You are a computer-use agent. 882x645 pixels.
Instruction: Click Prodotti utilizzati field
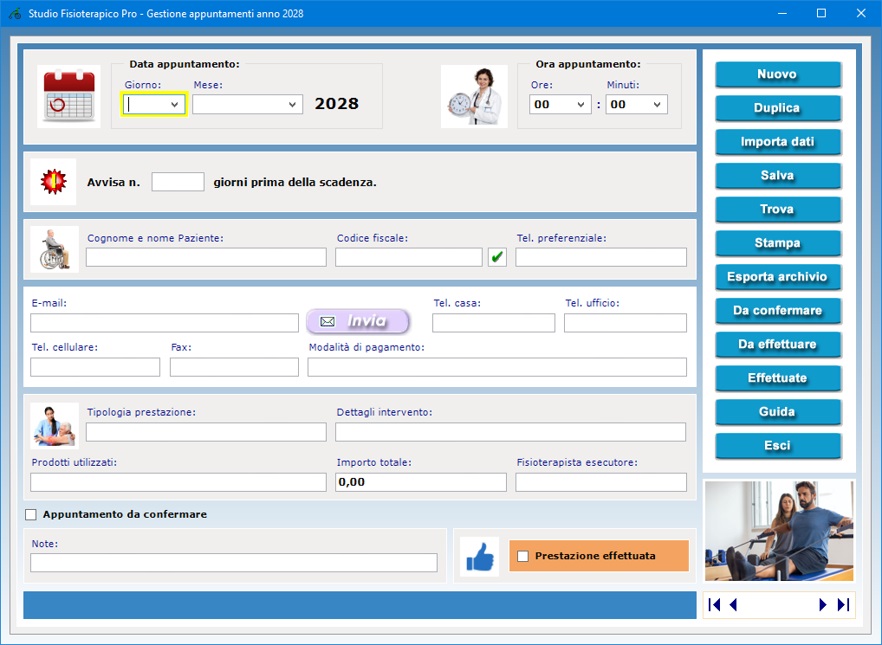click(178, 482)
